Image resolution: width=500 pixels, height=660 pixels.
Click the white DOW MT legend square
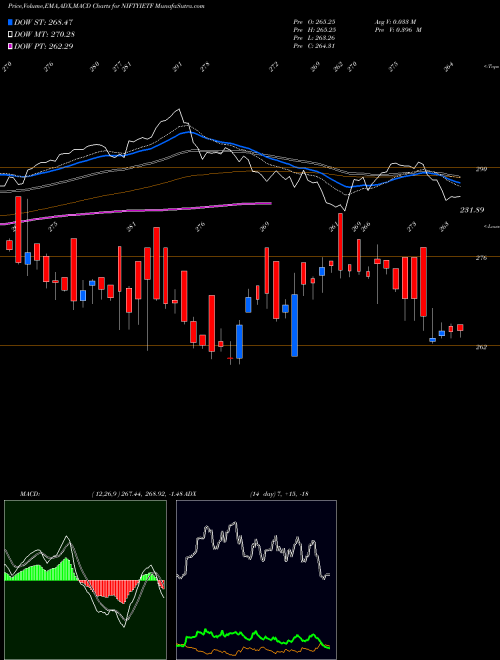10,34
